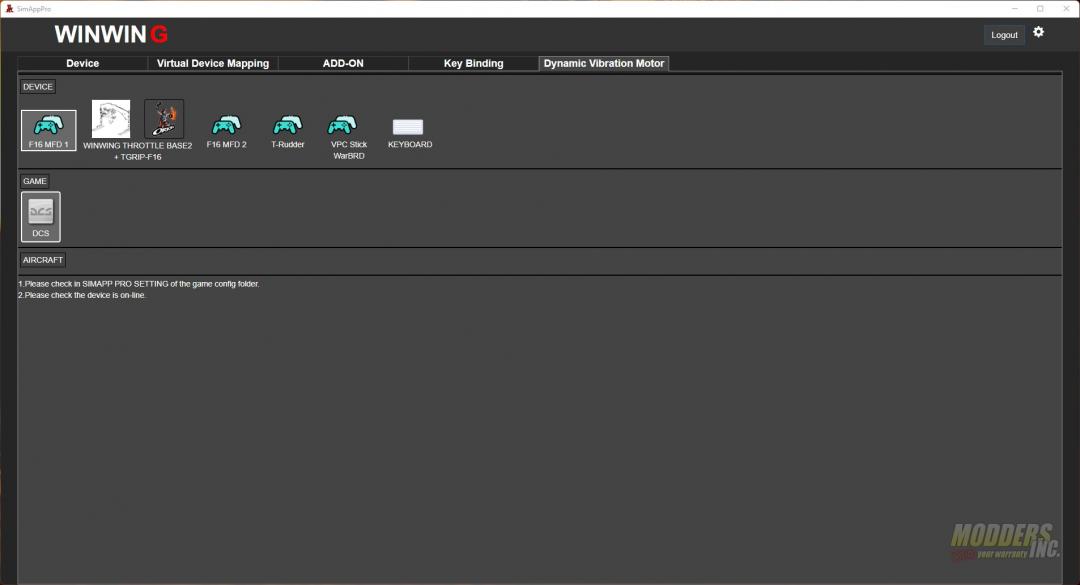The height and width of the screenshot is (585, 1080).
Task: Select the F16 MFD 1 device icon
Action: tap(48, 128)
